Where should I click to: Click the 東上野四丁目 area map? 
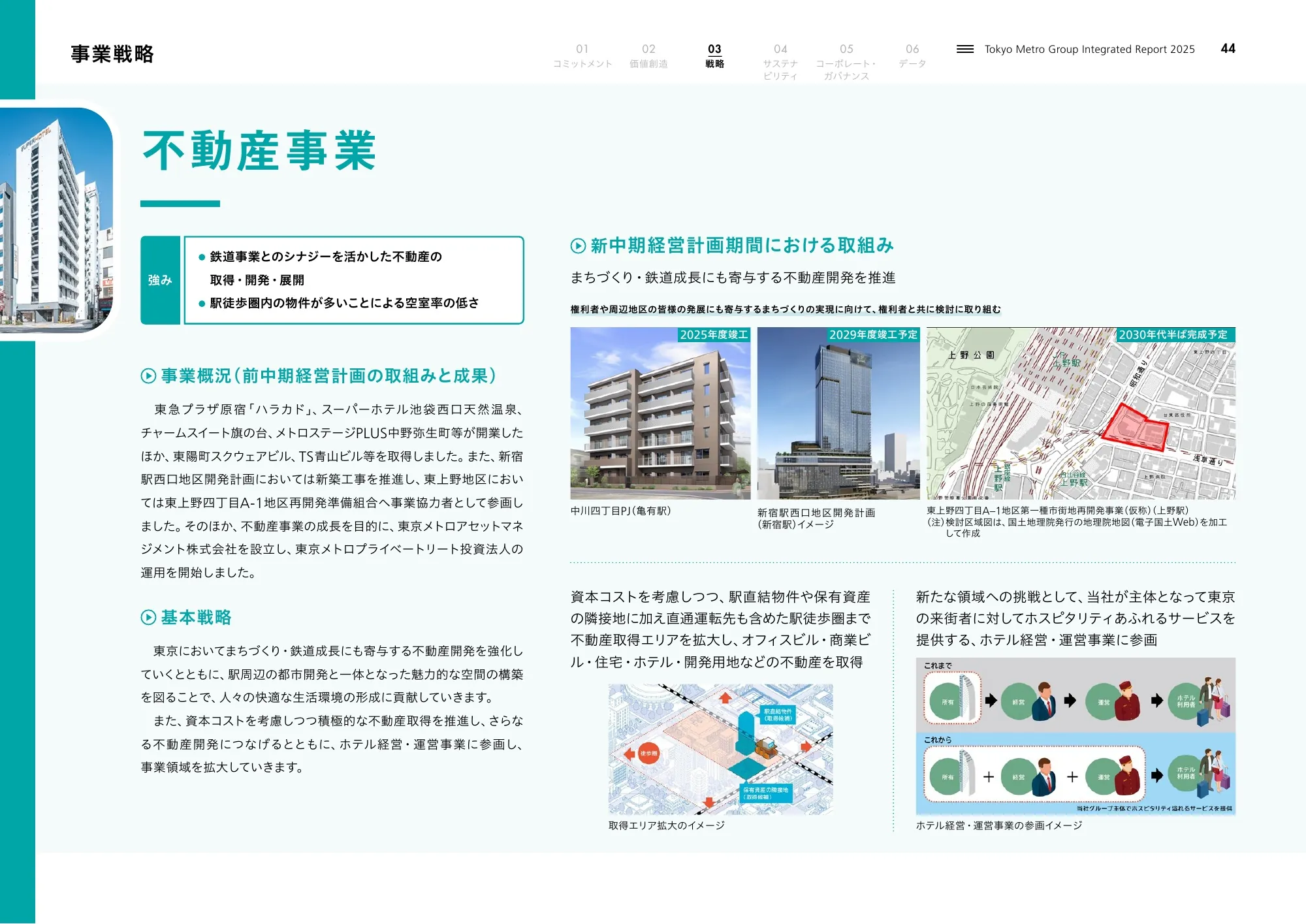pyautogui.click(x=1081, y=413)
